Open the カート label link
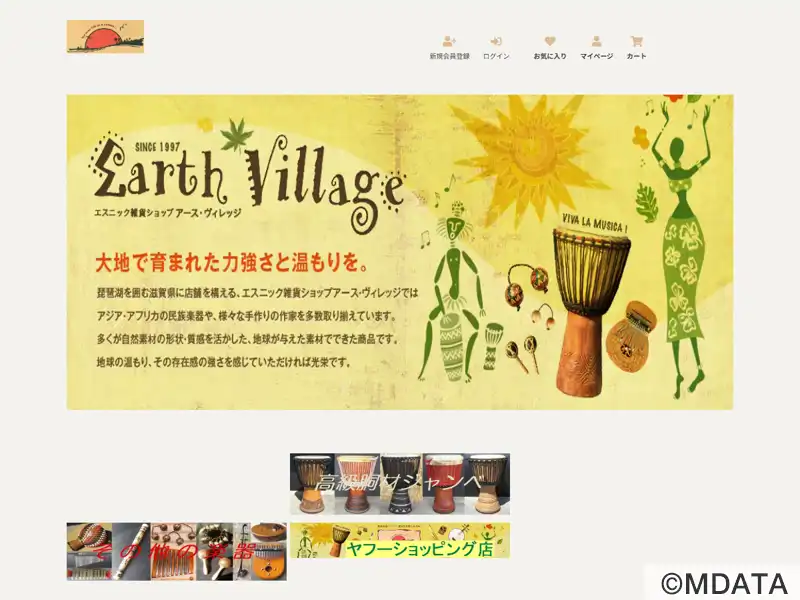800x600 pixels. (x=636, y=56)
